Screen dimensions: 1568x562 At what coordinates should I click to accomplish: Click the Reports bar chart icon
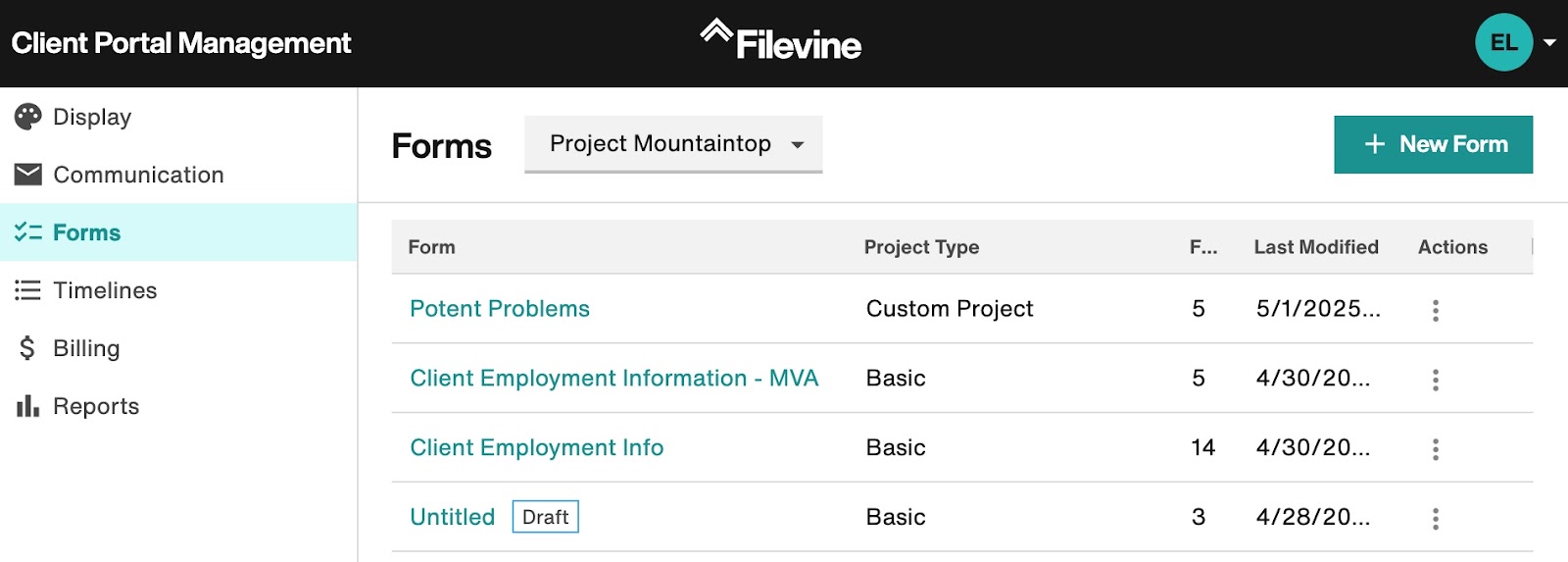click(28, 406)
